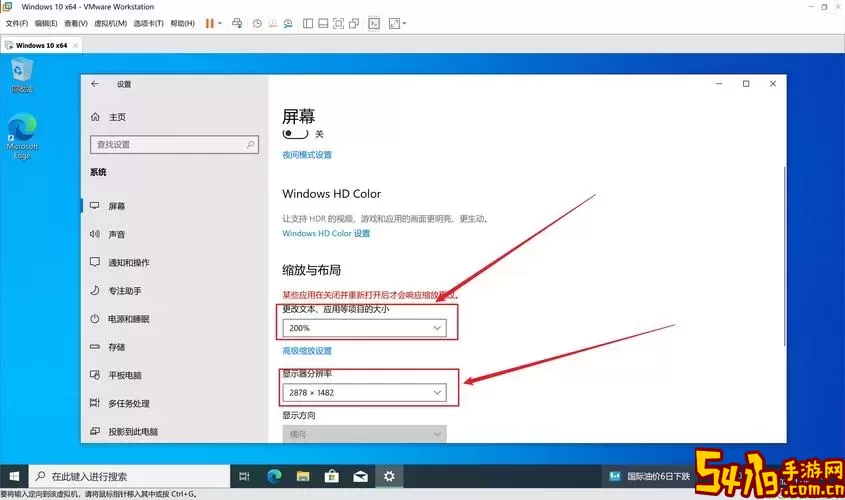This screenshot has height=500, width=845.
Task: Launch Edge from the taskbar
Action: [x=274, y=476]
